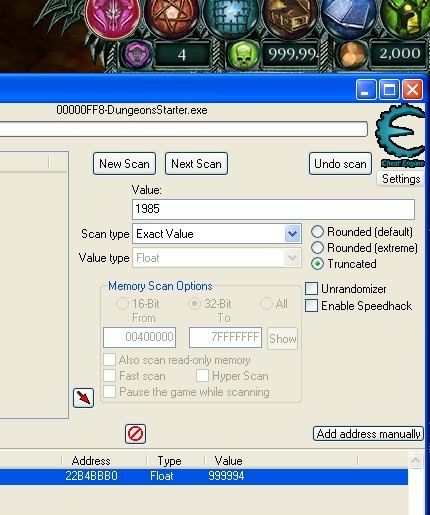Click the red arrow add-to-list icon
Image resolution: width=430 pixels, height=515 pixels.
[x=83, y=398]
